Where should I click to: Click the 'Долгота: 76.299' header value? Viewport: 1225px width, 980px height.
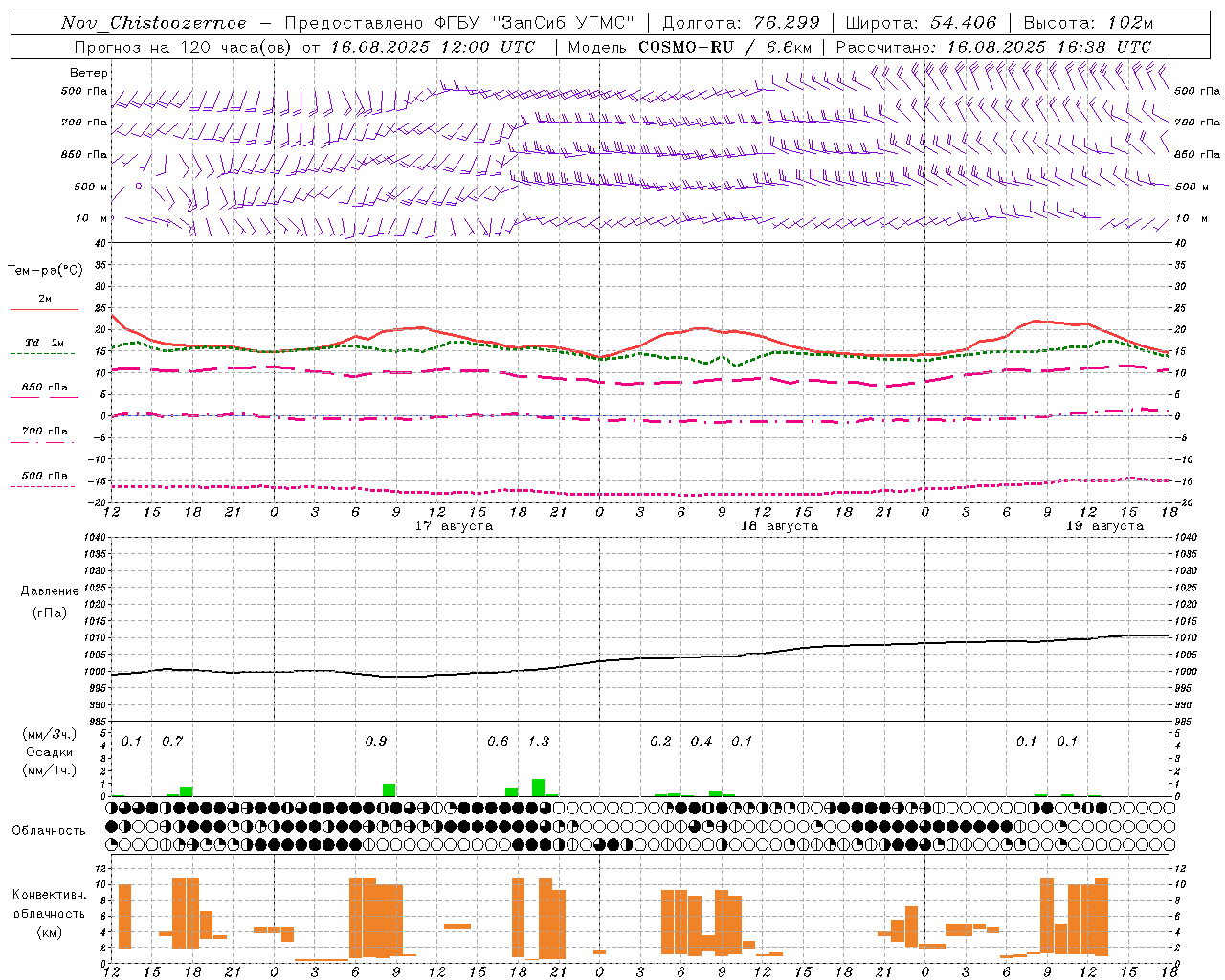click(x=741, y=23)
